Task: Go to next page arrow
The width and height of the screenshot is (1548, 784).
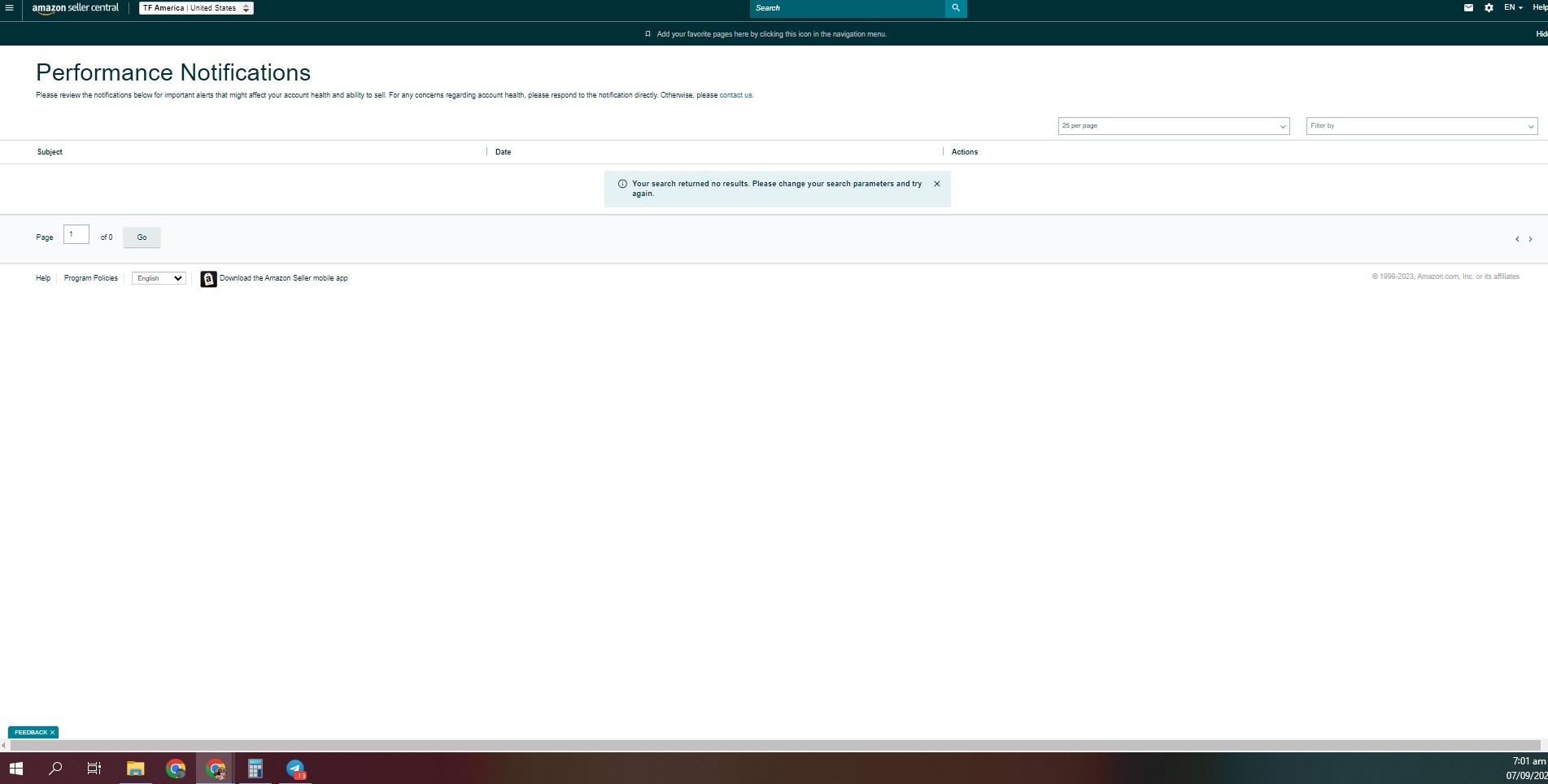Action: tap(1530, 239)
